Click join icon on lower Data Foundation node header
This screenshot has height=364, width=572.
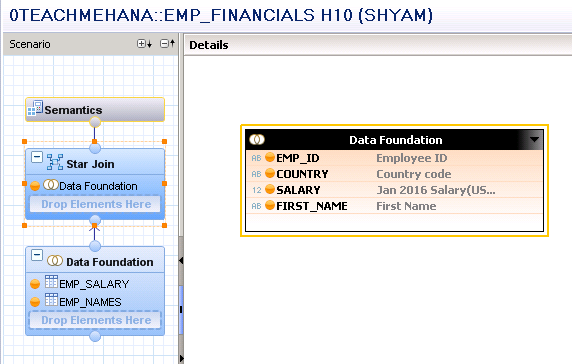pyautogui.click(x=55, y=260)
